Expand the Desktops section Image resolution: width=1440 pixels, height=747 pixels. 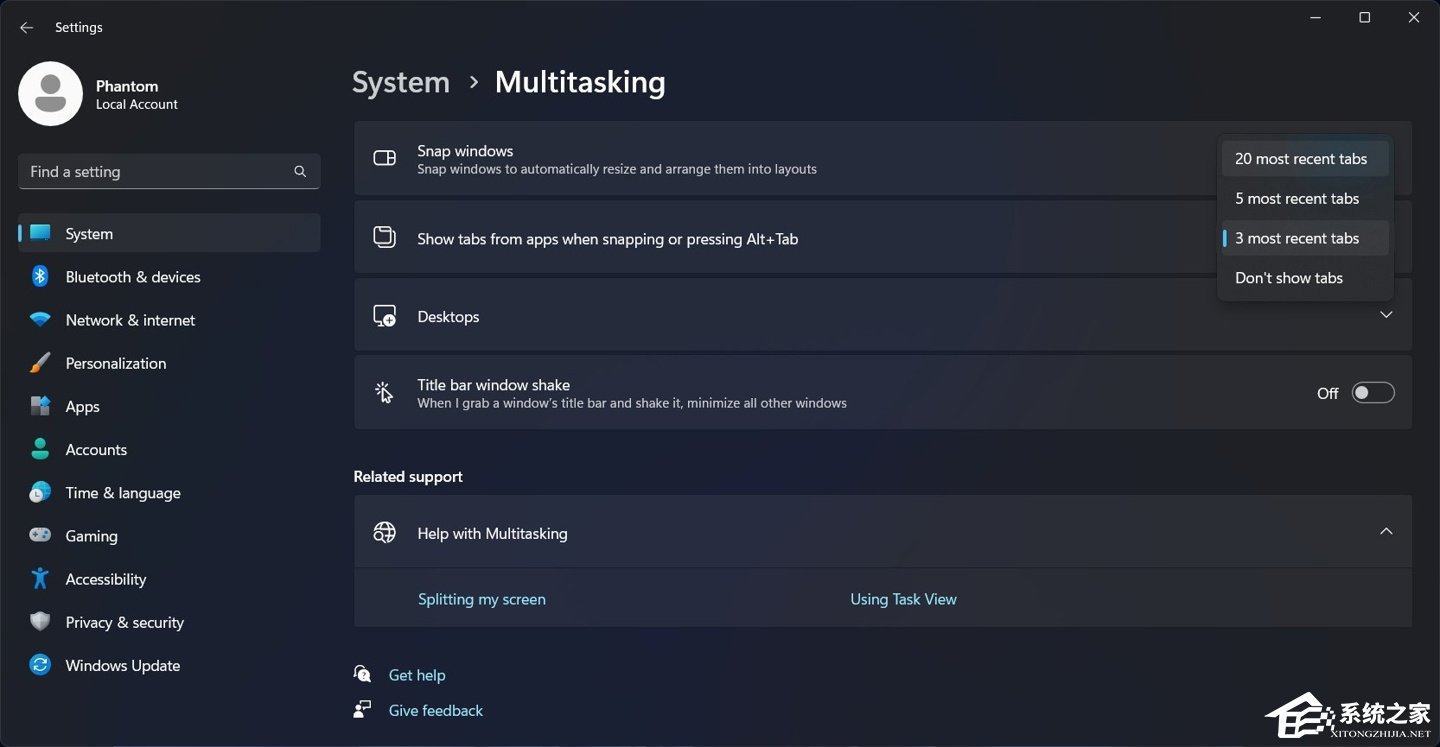click(x=1386, y=316)
